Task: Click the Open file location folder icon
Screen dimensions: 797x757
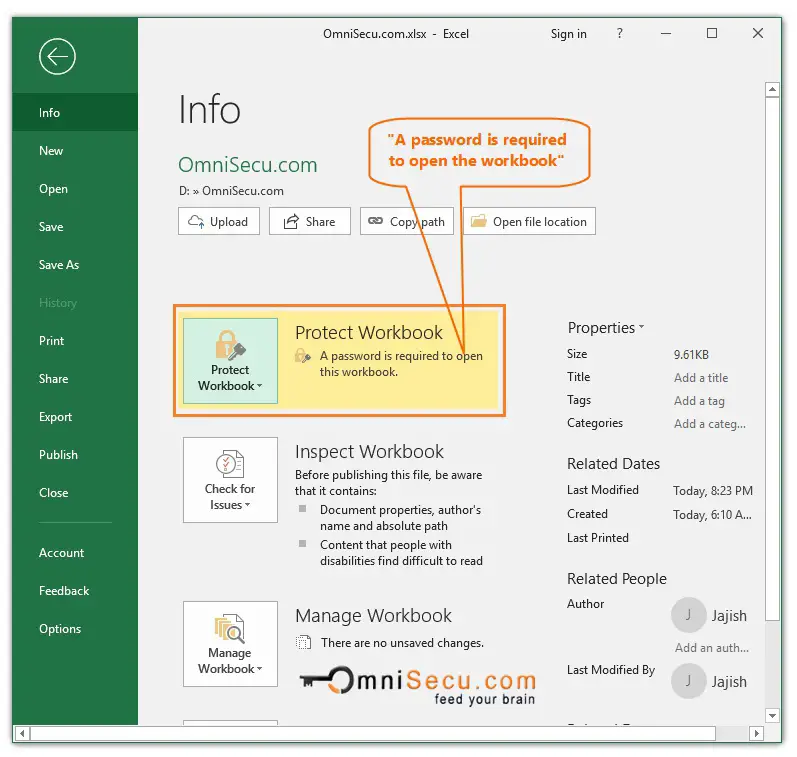Action: click(478, 221)
